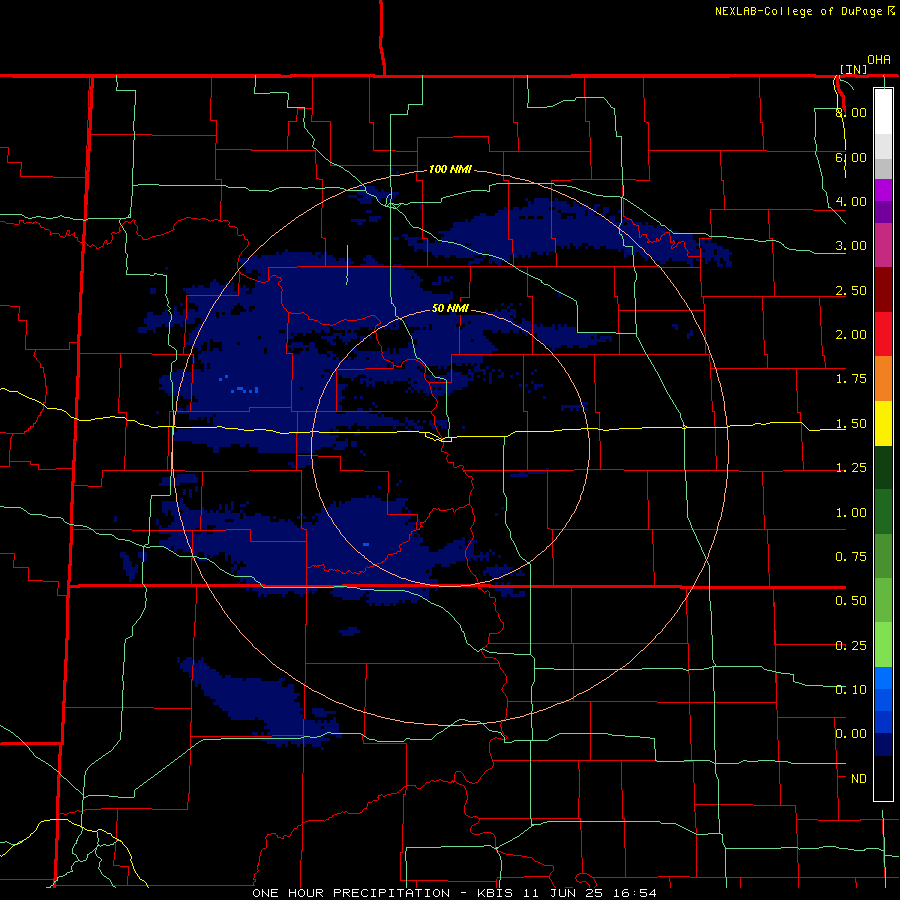Image resolution: width=900 pixels, height=900 pixels.
Task: Click the 0.50 legend value
Action: tap(851, 601)
